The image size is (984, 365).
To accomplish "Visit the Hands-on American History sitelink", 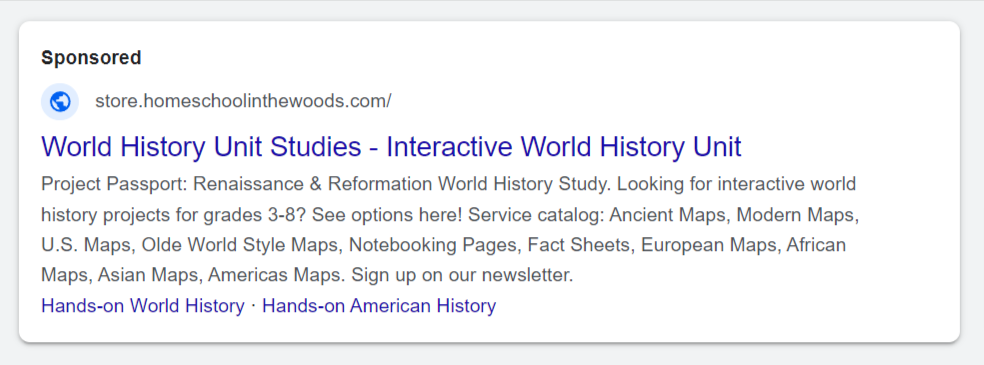I will pyautogui.click(x=379, y=306).
